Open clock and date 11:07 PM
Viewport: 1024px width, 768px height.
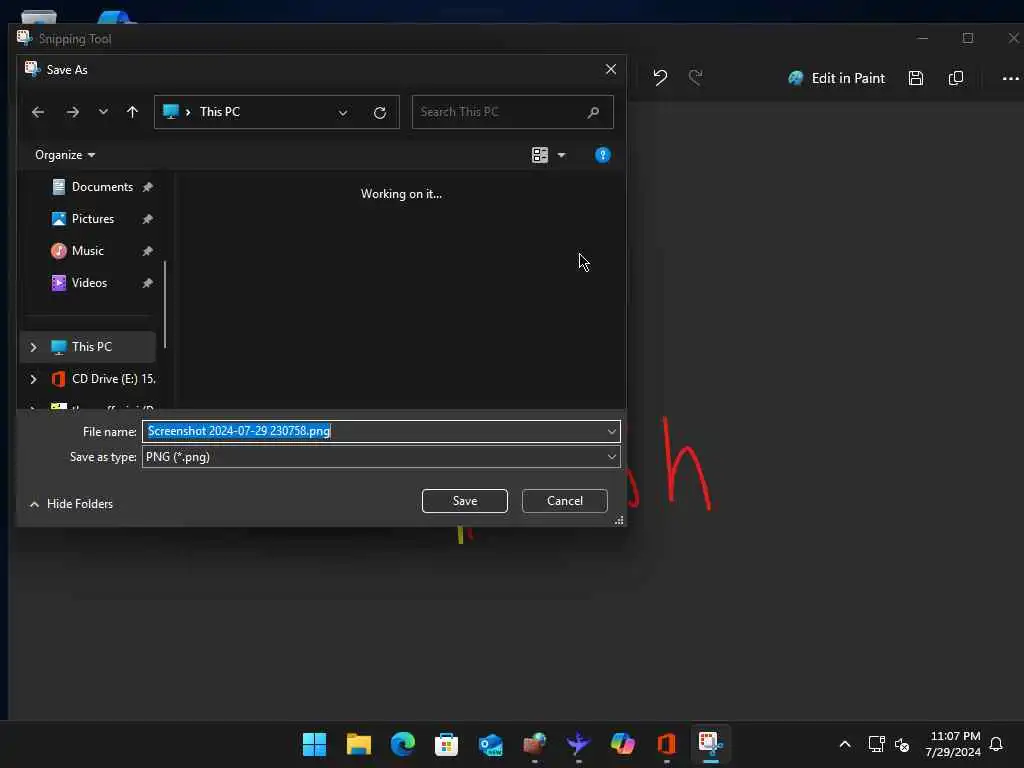point(953,744)
